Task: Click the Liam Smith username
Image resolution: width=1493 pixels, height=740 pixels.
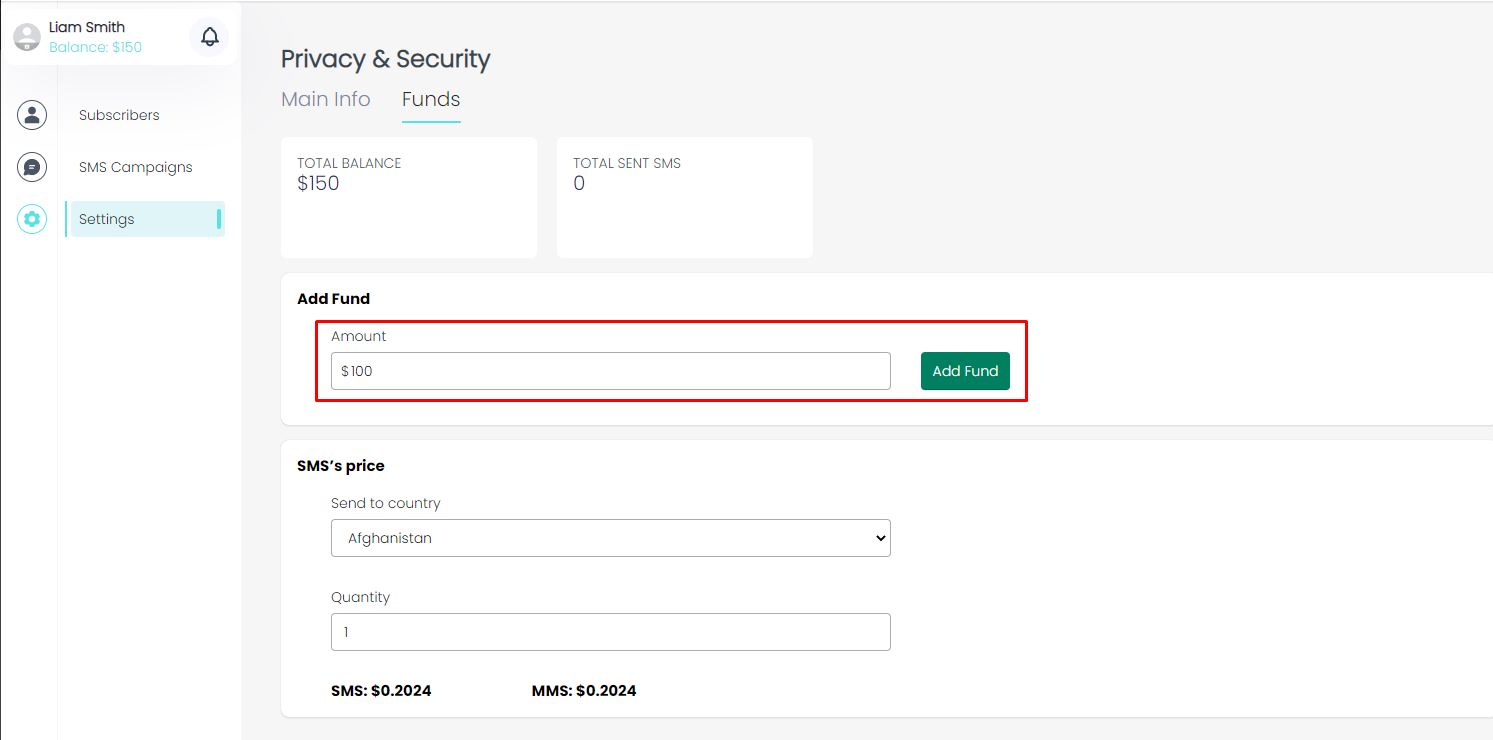Action: click(x=87, y=27)
